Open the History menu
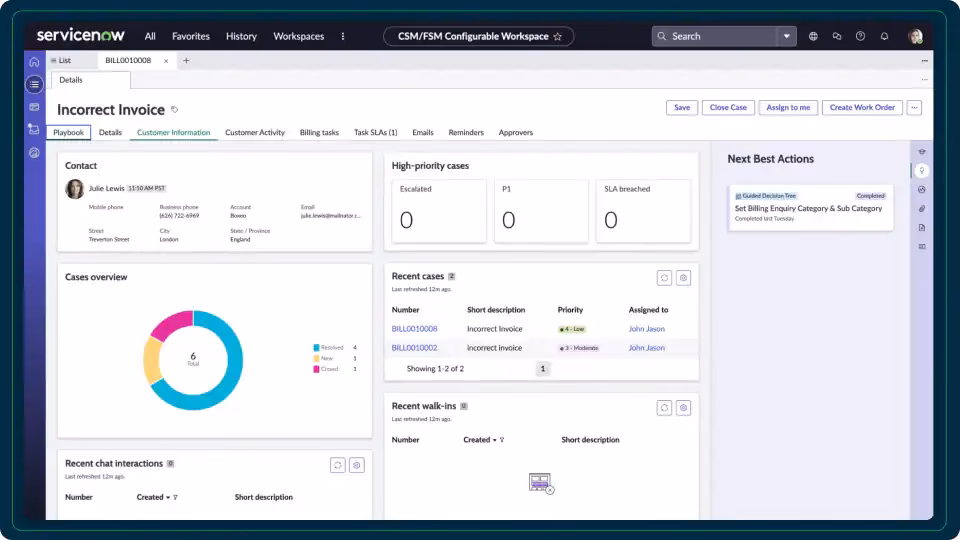Image resolution: width=960 pixels, height=540 pixels. (241, 36)
